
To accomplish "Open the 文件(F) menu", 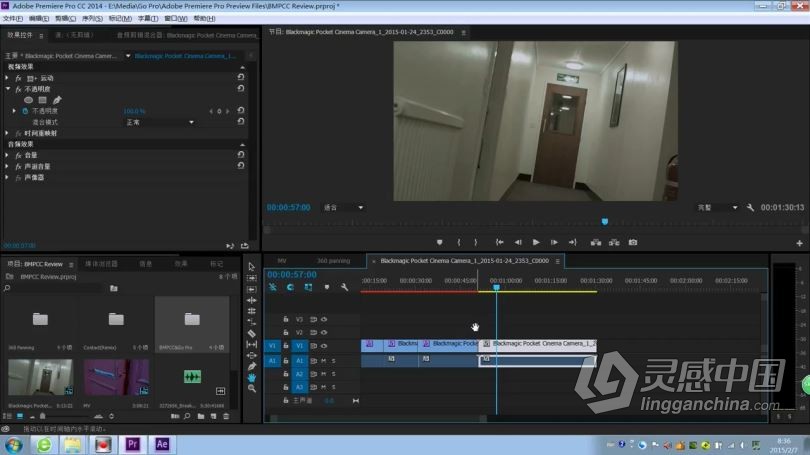I will click(12, 19).
